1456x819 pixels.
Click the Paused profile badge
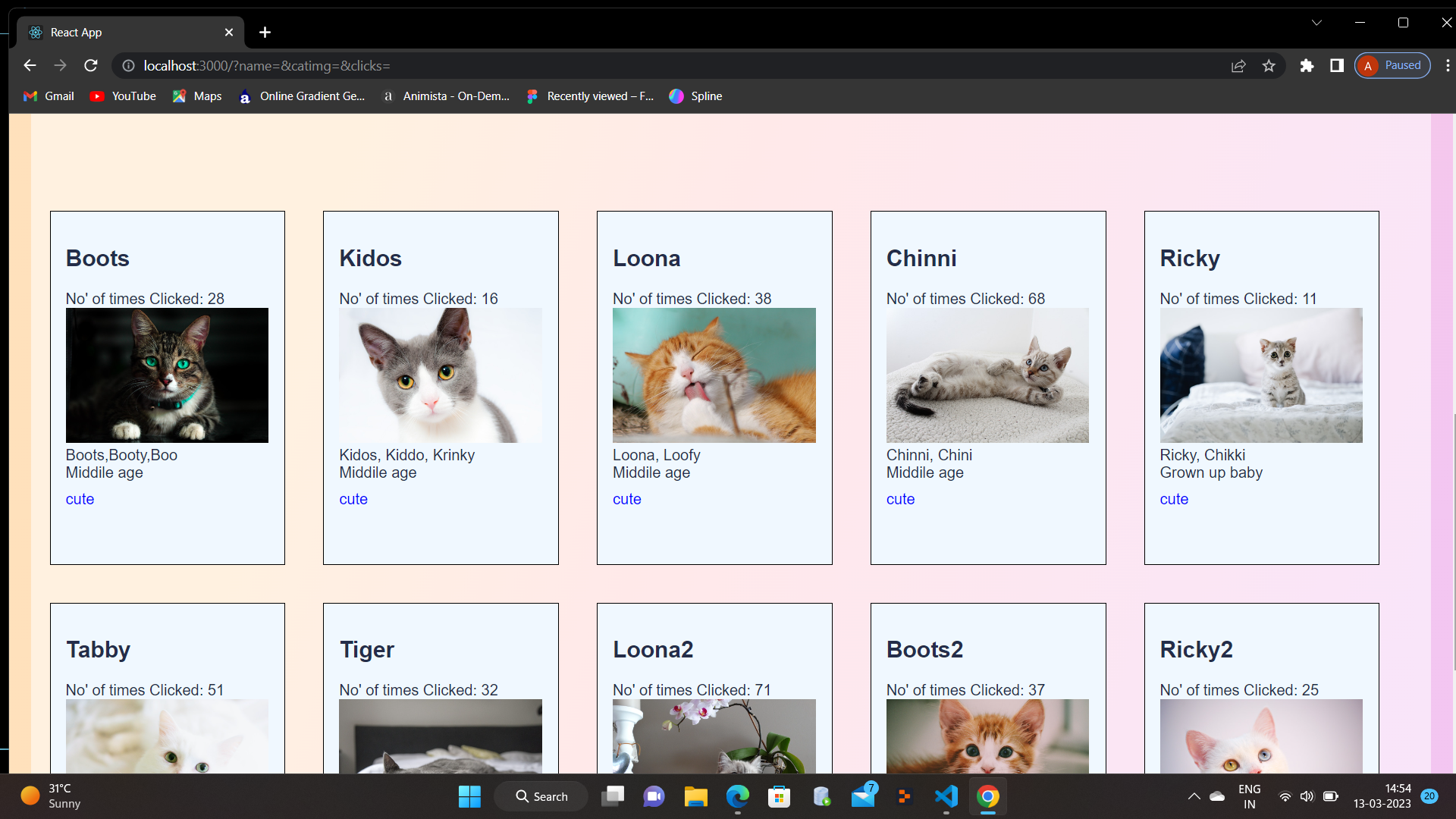[1392, 65]
